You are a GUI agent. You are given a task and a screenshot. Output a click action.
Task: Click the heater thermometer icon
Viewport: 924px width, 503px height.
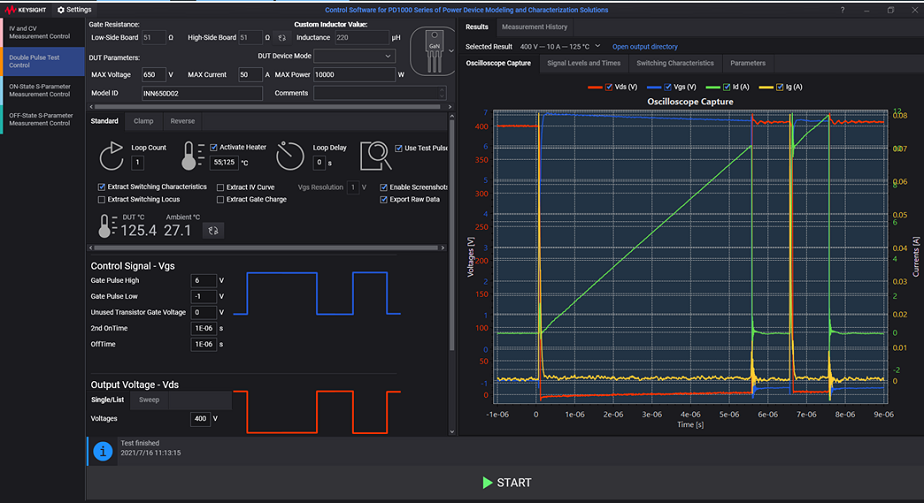pyautogui.click(x=192, y=155)
